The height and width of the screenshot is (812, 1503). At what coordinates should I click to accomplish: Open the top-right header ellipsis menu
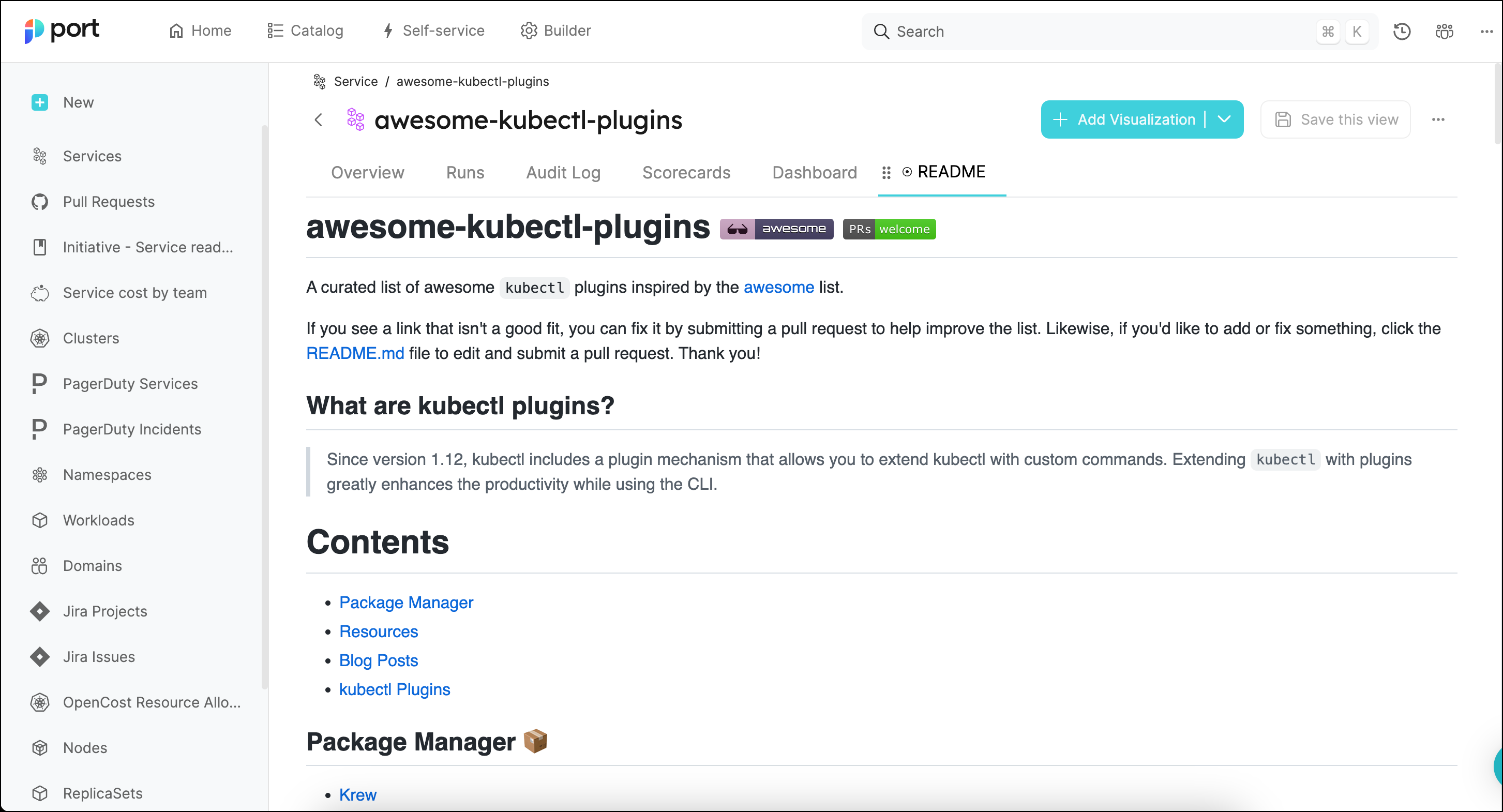tap(1486, 32)
